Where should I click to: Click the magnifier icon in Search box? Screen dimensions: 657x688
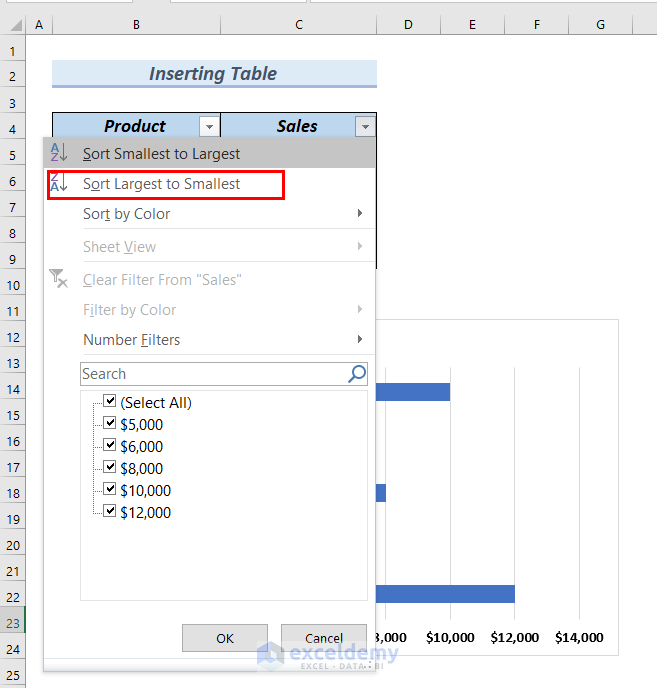click(357, 374)
